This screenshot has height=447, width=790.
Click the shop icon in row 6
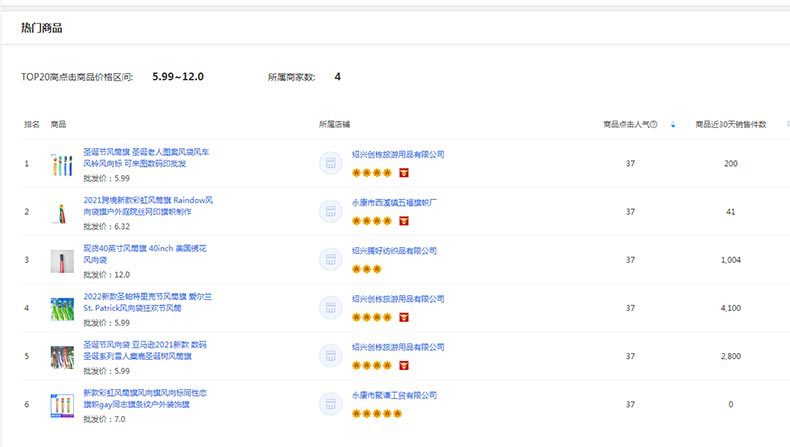331,404
